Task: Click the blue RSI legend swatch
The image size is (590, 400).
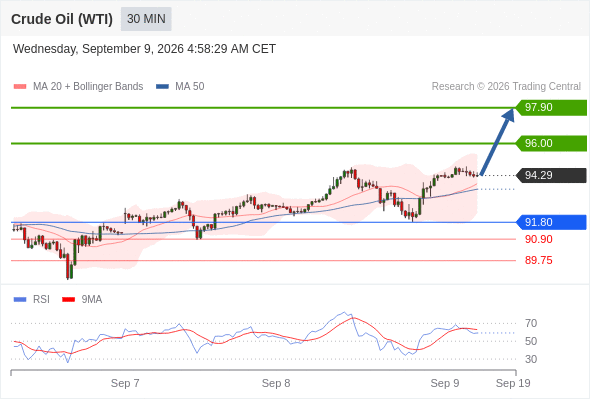Action: tap(20, 300)
